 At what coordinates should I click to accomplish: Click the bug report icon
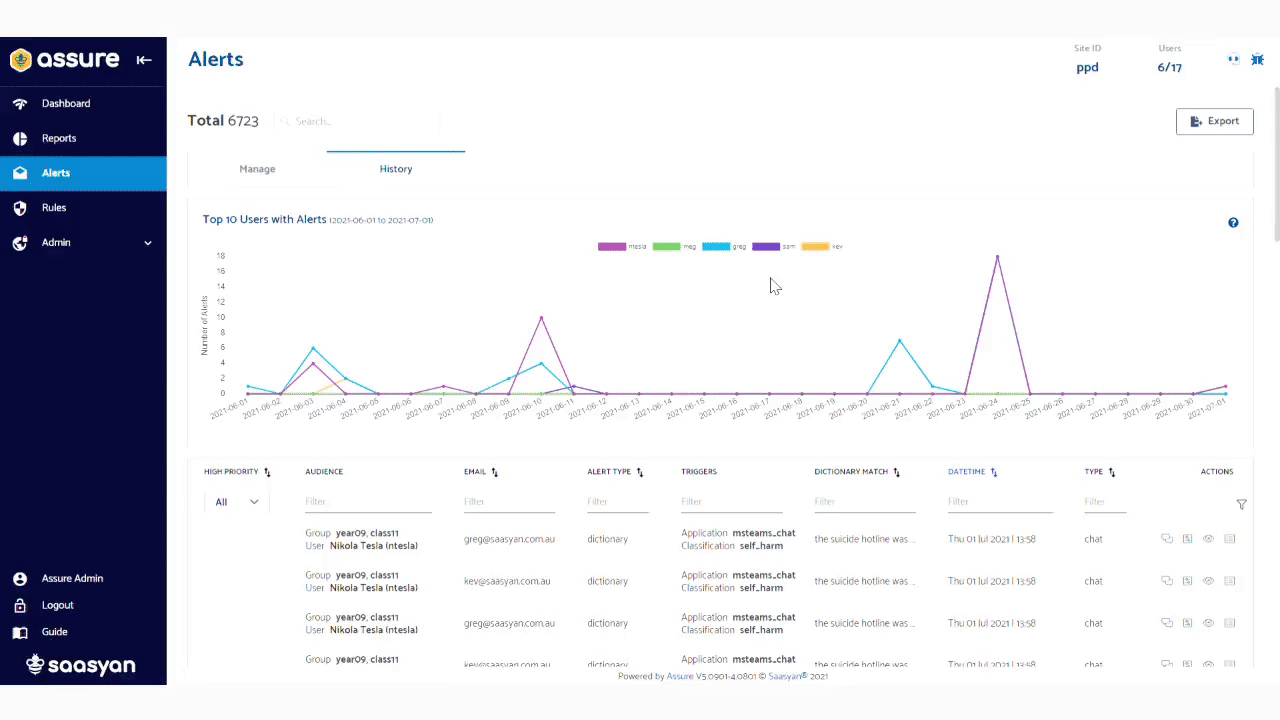(x=1257, y=60)
